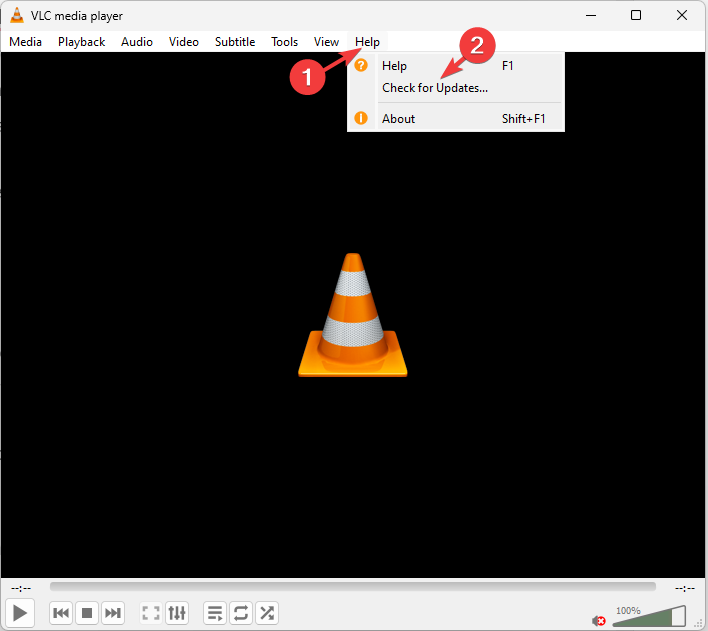Click the elapsed time label
This screenshot has width=708, height=631.
point(21,588)
